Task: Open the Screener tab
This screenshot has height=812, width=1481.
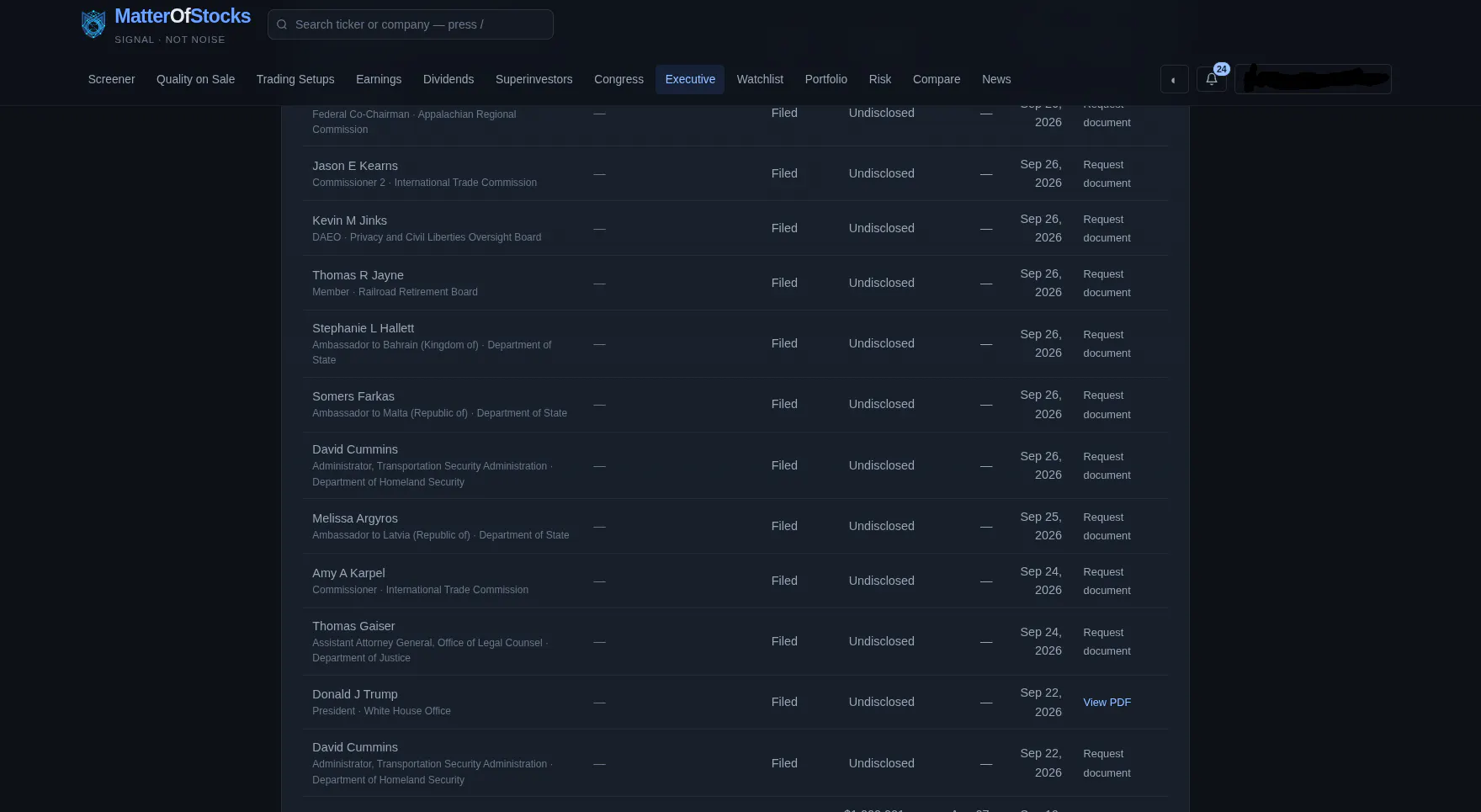Action: [x=111, y=79]
